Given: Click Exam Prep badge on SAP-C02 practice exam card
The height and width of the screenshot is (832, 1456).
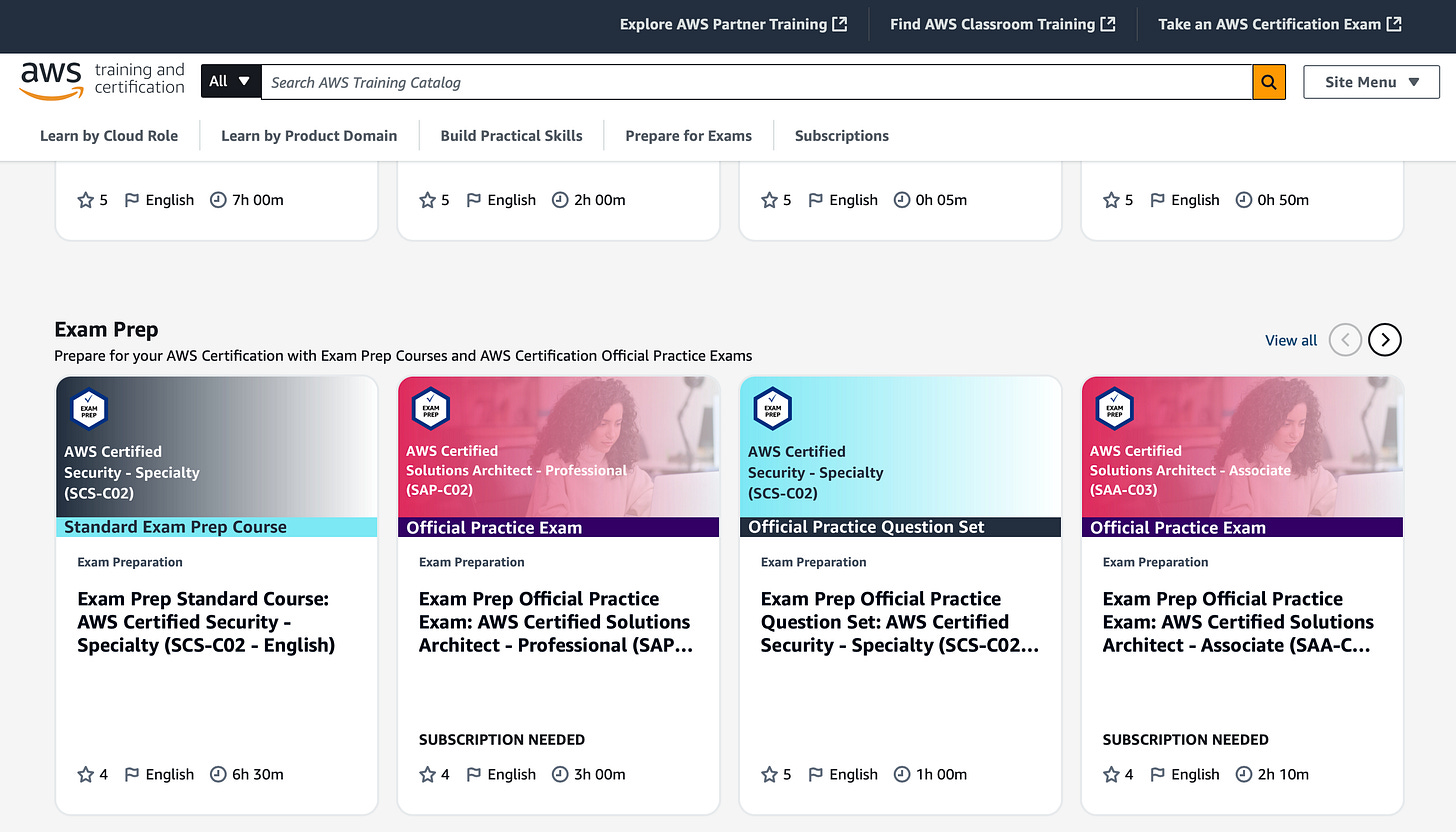Looking at the screenshot, I should [431, 408].
